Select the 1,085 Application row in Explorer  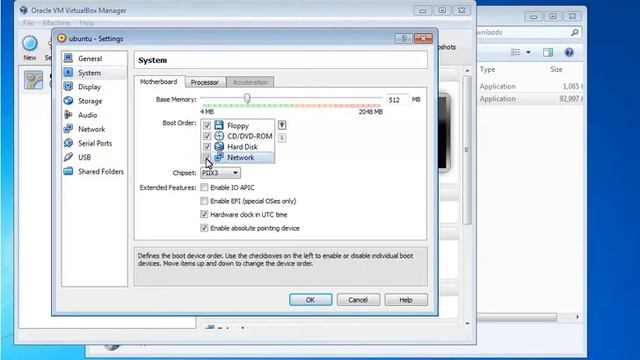[x=531, y=86]
